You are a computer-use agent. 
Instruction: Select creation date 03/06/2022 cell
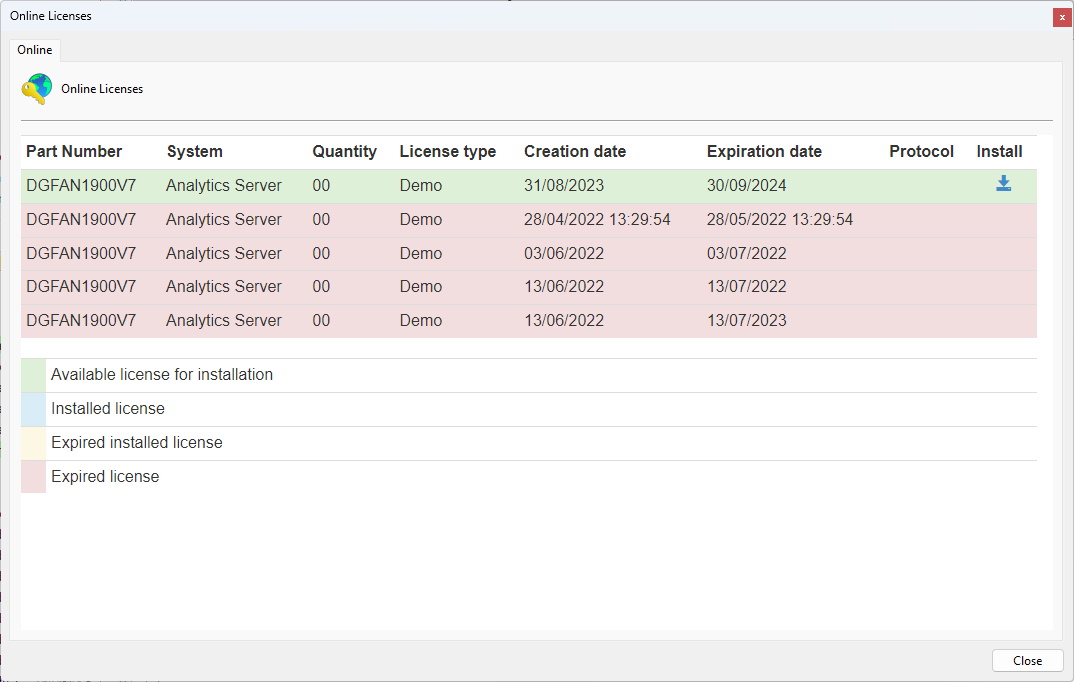click(564, 253)
